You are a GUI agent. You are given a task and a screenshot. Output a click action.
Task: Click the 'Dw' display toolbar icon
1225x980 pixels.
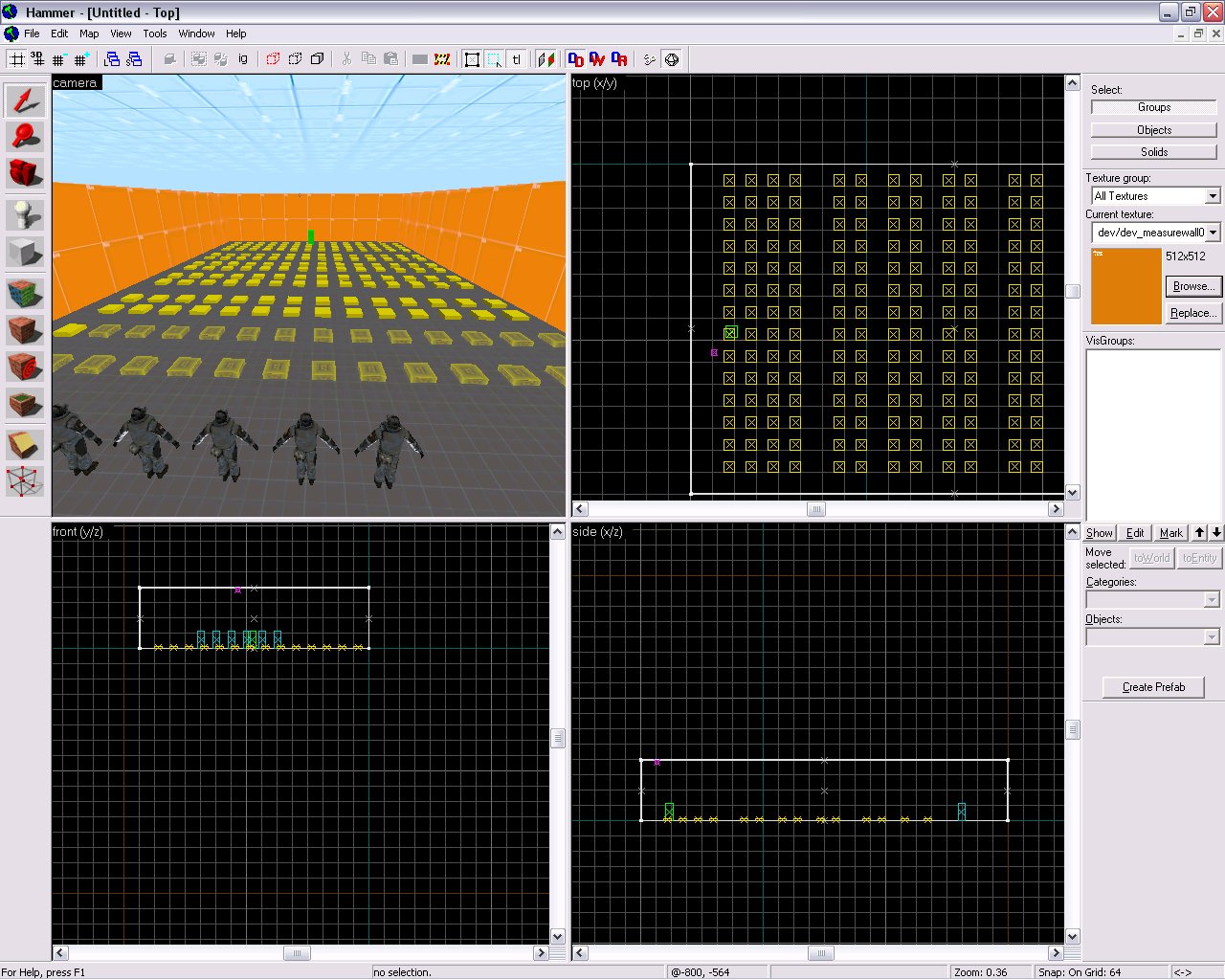click(x=597, y=59)
